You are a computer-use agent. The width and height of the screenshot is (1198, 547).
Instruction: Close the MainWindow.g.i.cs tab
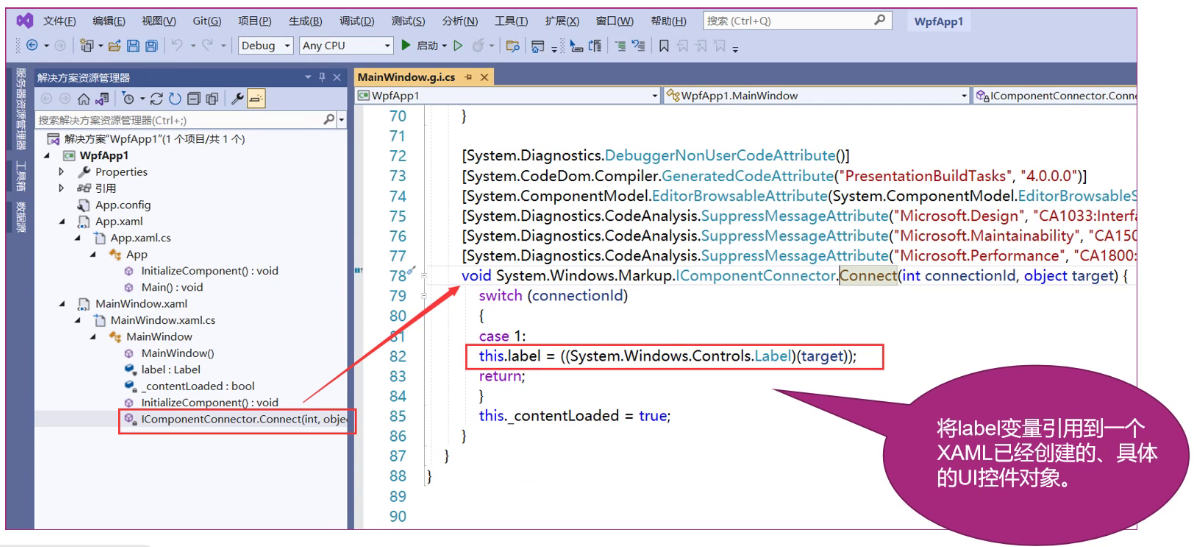coord(483,77)
